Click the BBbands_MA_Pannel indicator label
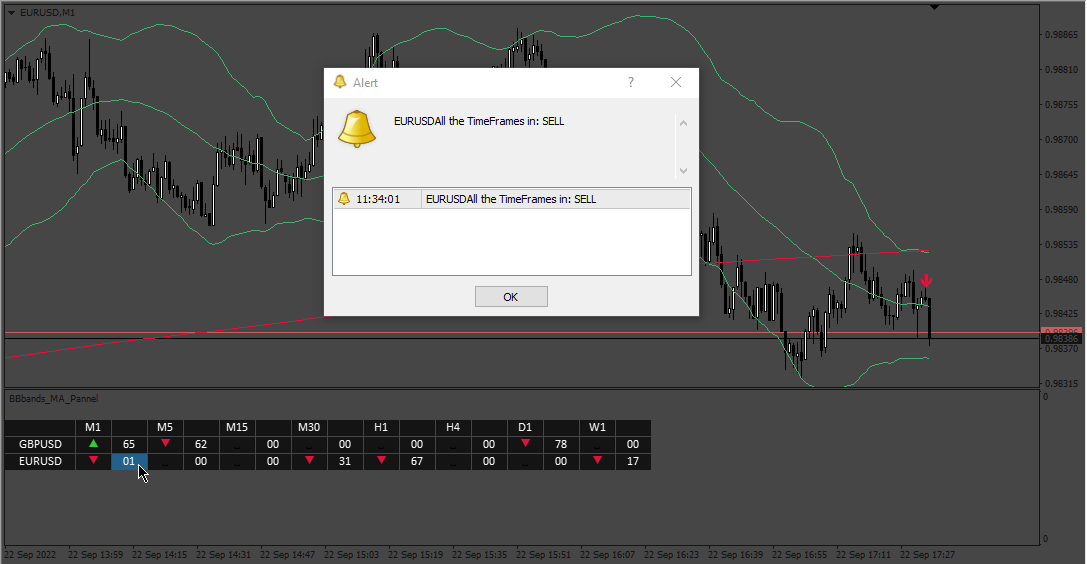The width and height of the screenshot is (1087, 564). [53, 398]
